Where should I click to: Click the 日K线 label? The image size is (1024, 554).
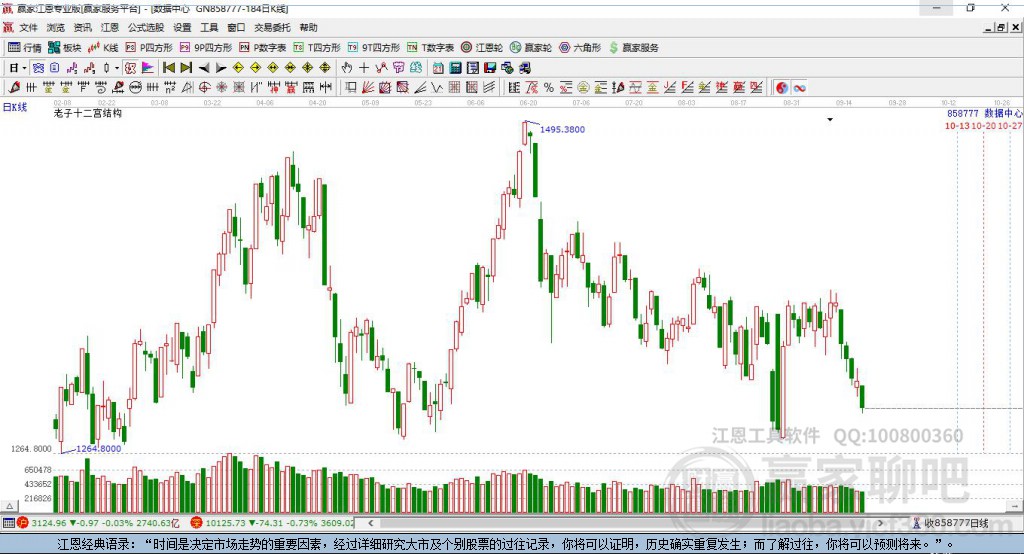[x=15, y=107]
